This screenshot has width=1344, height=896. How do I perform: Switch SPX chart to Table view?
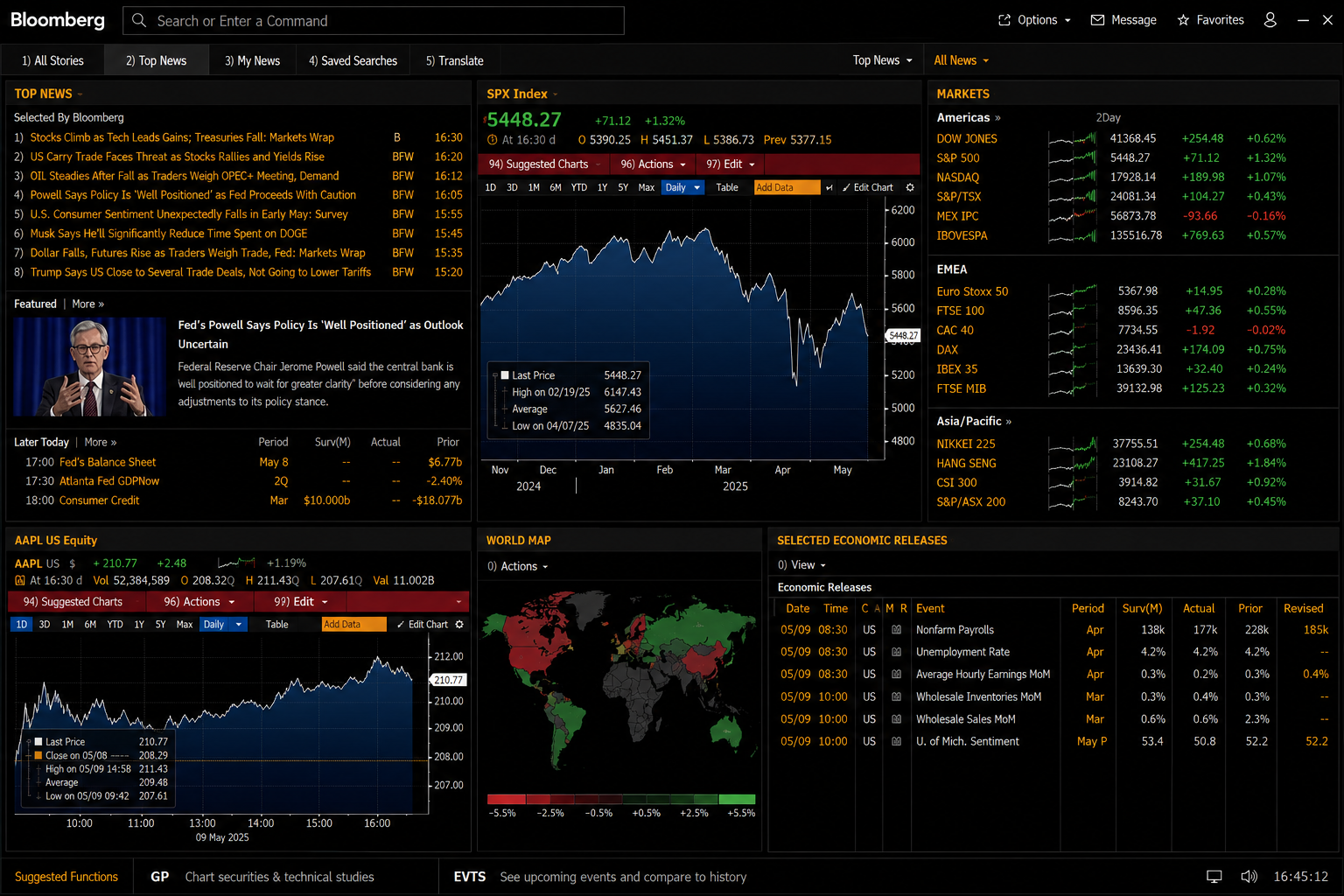tap(727, 187)
